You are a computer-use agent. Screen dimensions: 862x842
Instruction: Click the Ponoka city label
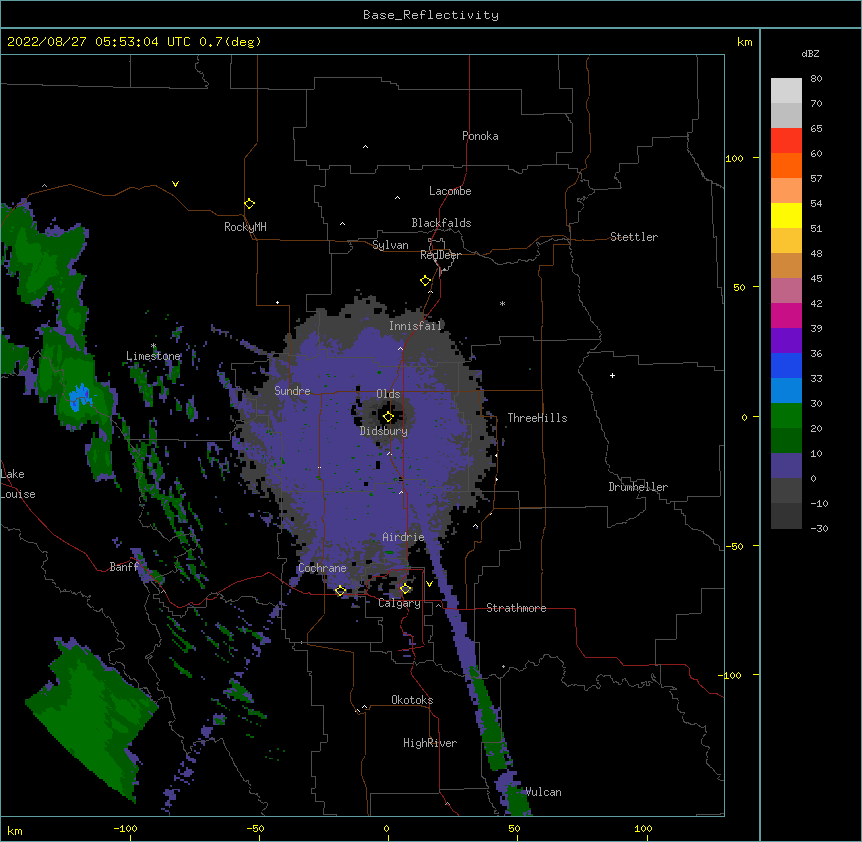pos(480,136)
